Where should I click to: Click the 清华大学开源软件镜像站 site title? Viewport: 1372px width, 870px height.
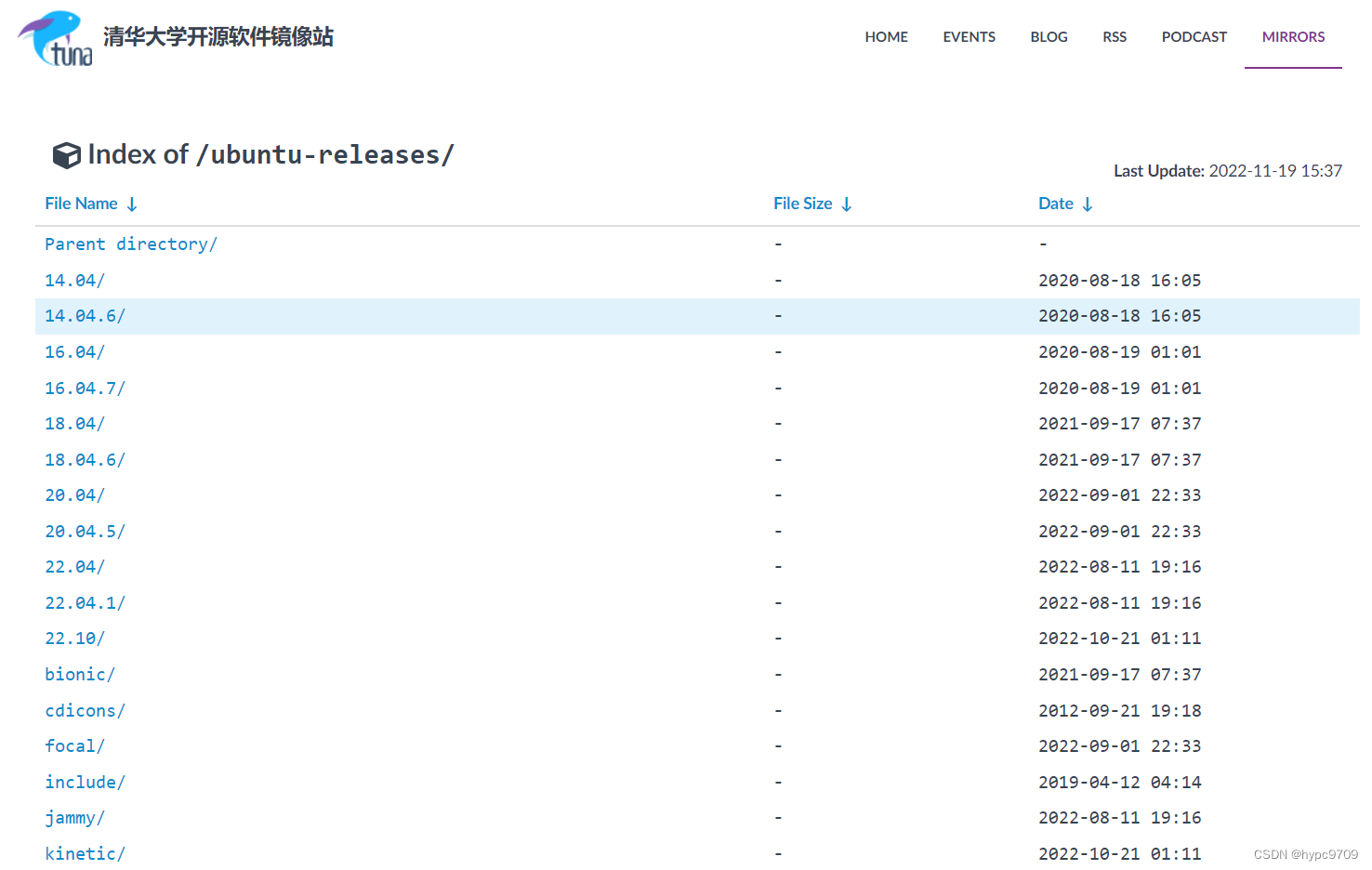(x=218, y=36)
